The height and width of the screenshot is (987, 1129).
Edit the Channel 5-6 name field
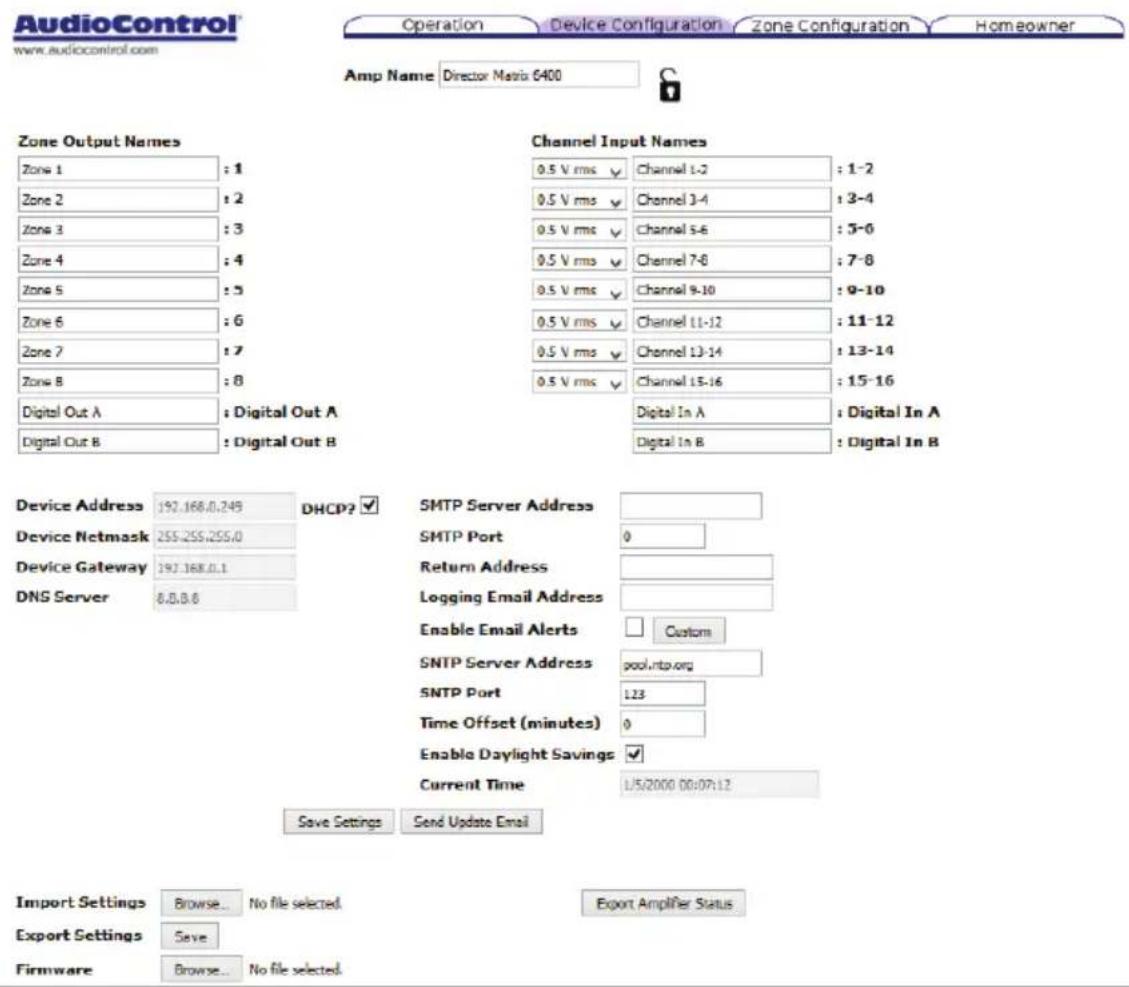[x=732, y=230]
